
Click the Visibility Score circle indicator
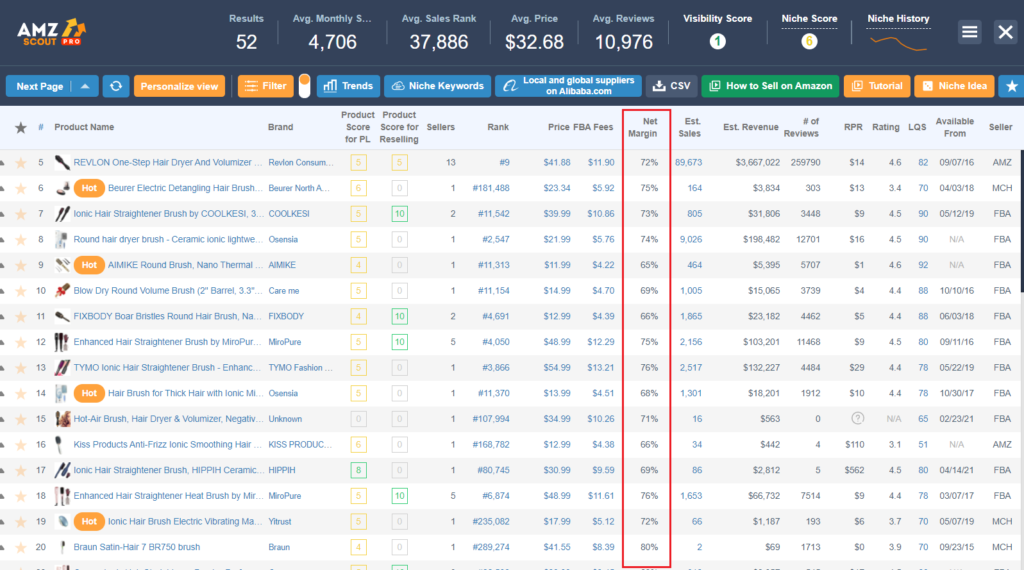click(x=717, y=41)
